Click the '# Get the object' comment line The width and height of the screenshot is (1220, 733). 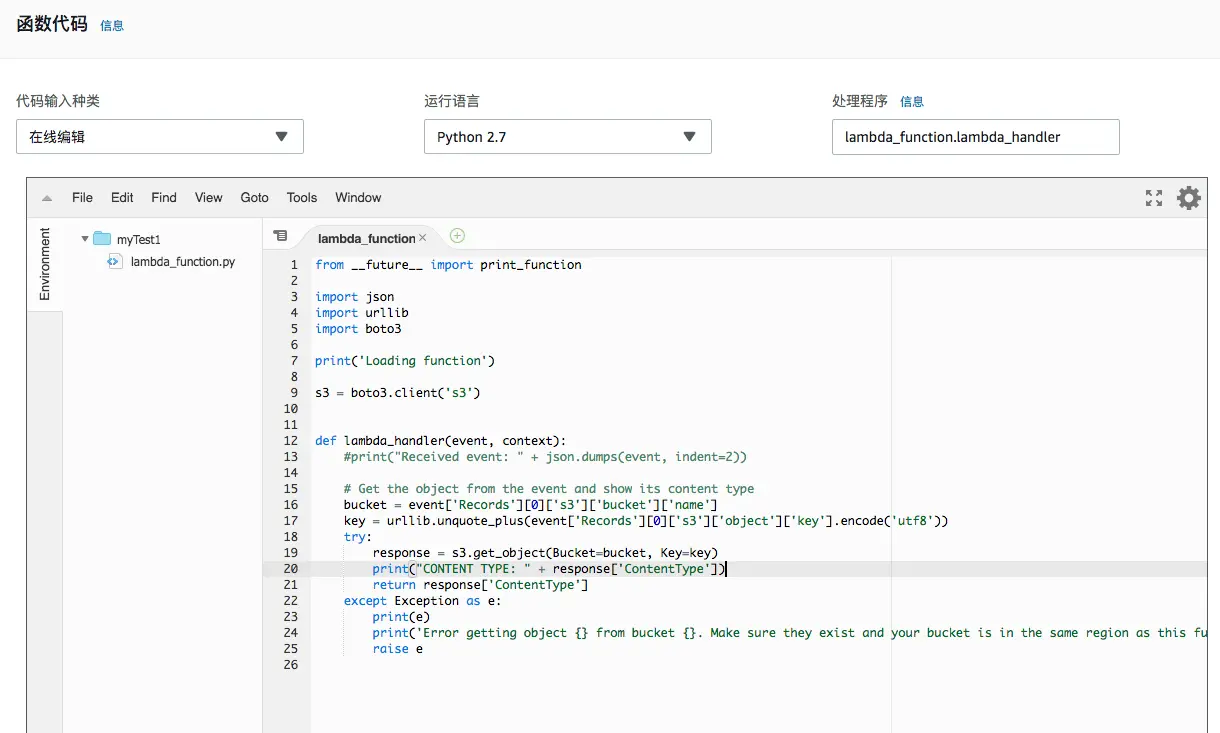[549, 489]
